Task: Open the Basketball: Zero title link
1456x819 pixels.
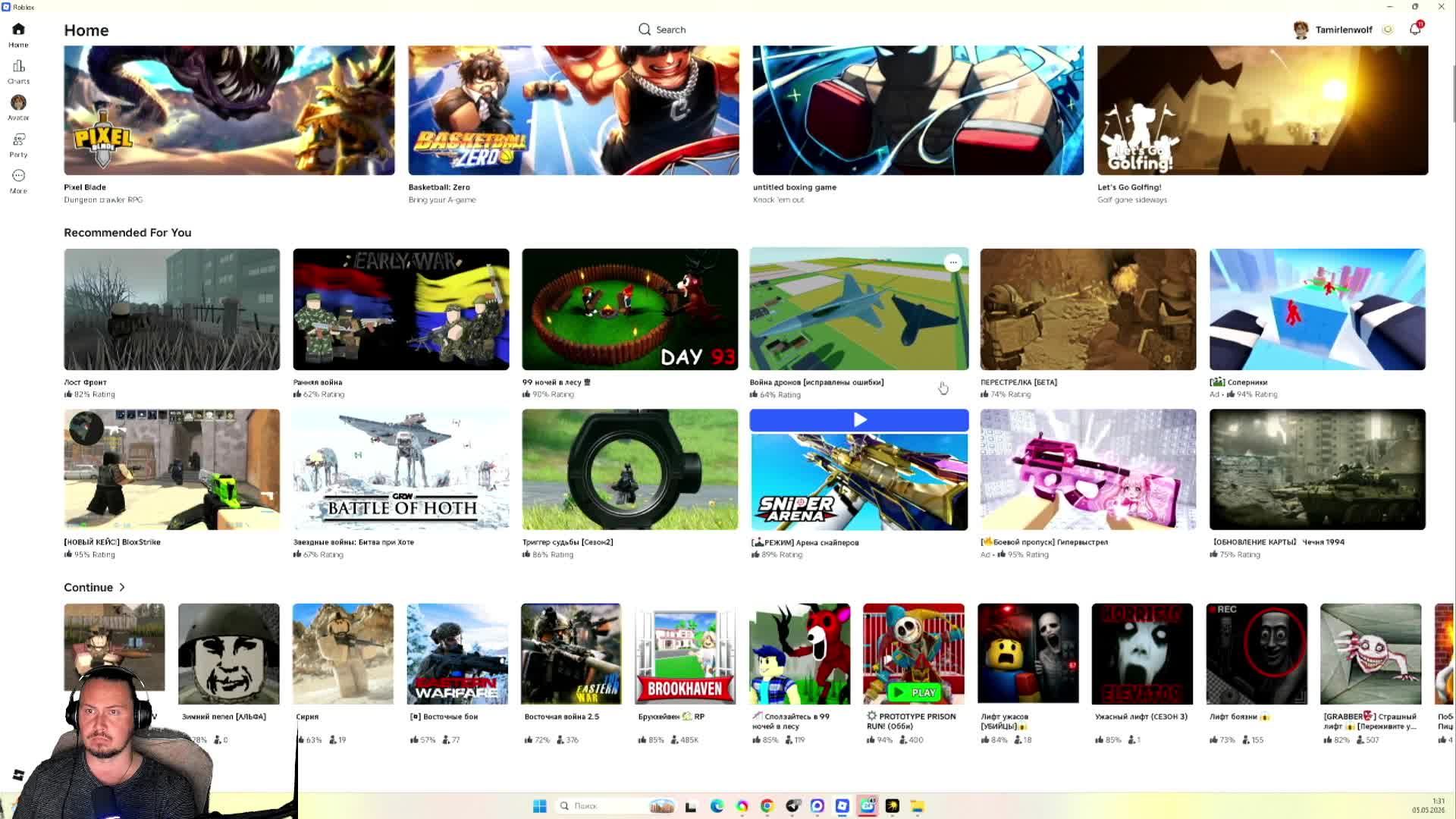Action: (439, 187)
